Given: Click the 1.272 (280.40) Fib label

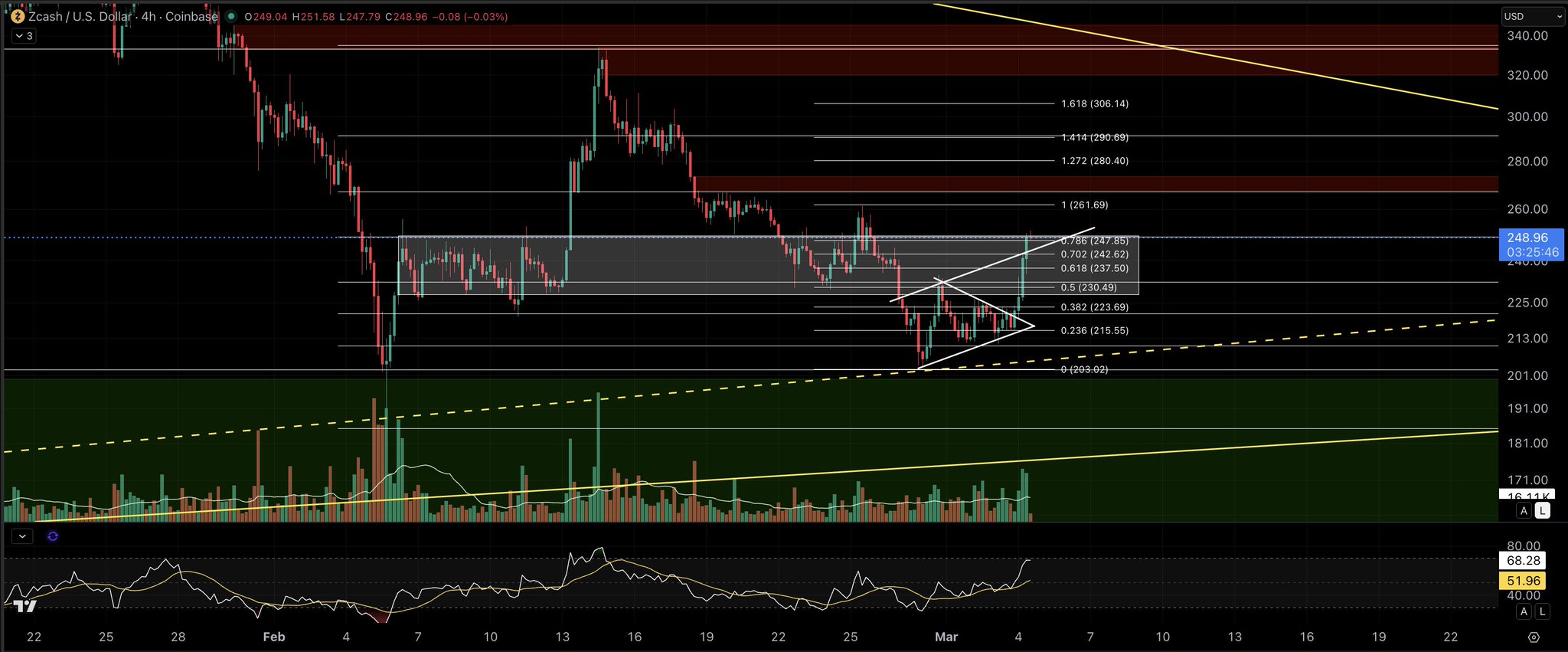Looking at the screenshot, I should tap(1095, 161).
